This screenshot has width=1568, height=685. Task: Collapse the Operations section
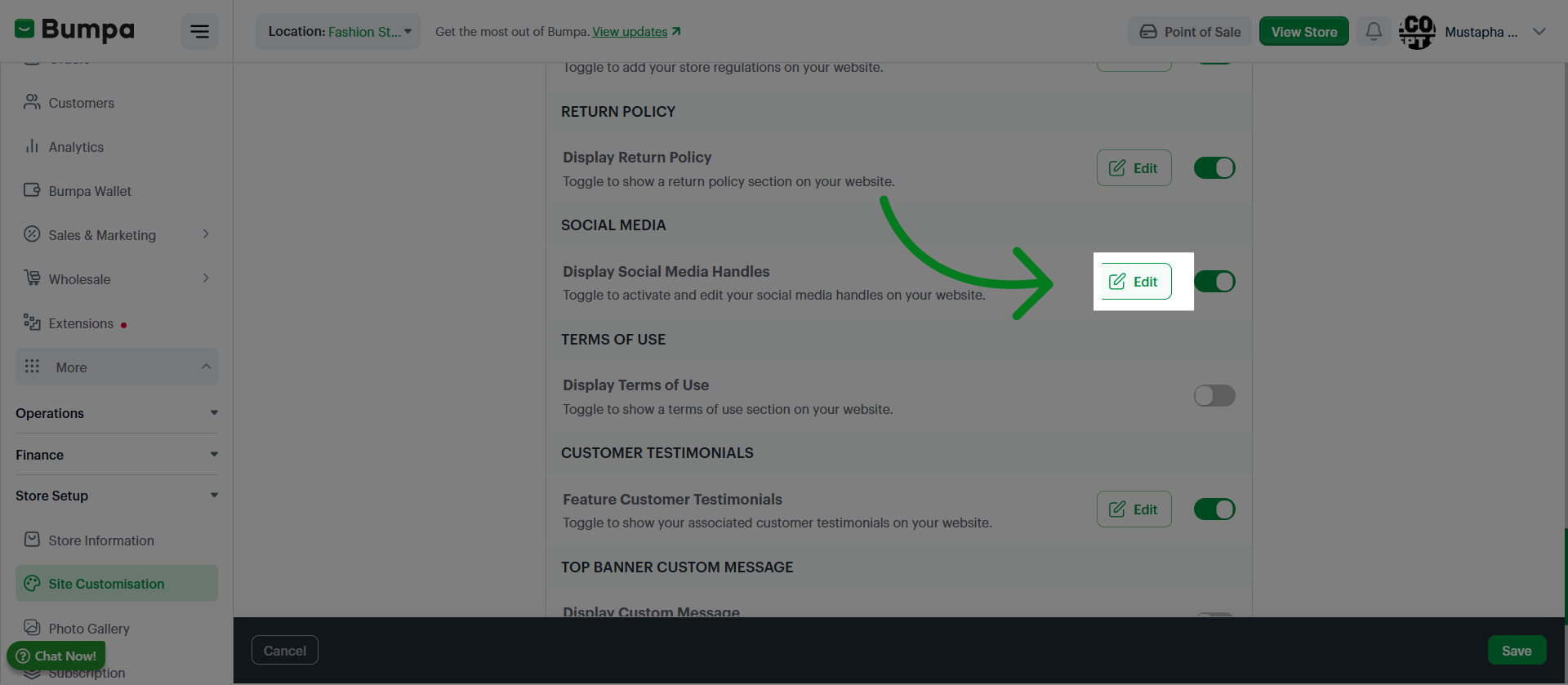coord(214,413)
